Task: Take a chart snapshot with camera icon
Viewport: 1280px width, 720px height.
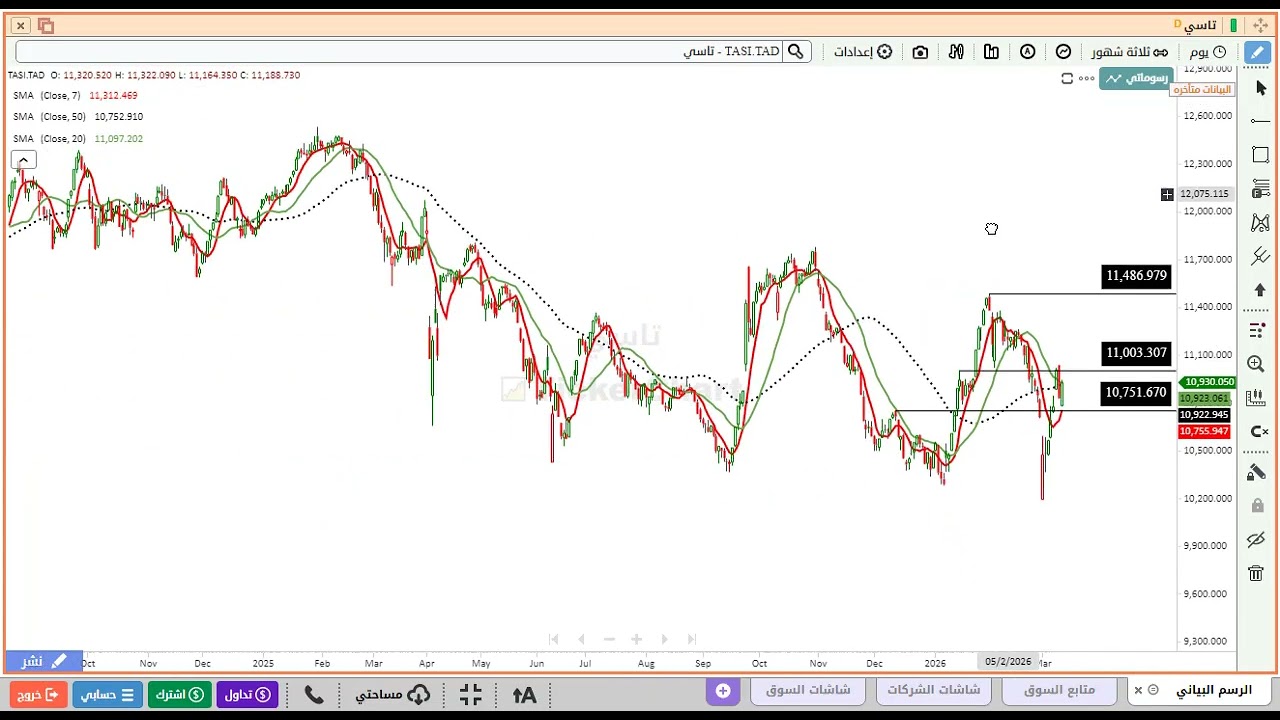Action: point(920,52)
